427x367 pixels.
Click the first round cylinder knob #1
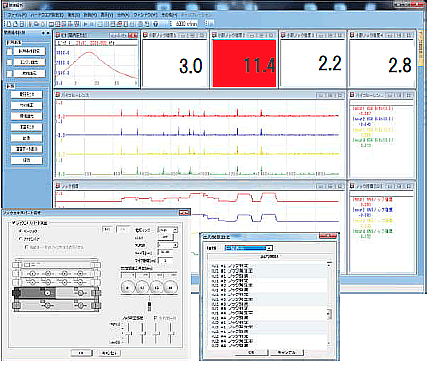pos(128,287)
